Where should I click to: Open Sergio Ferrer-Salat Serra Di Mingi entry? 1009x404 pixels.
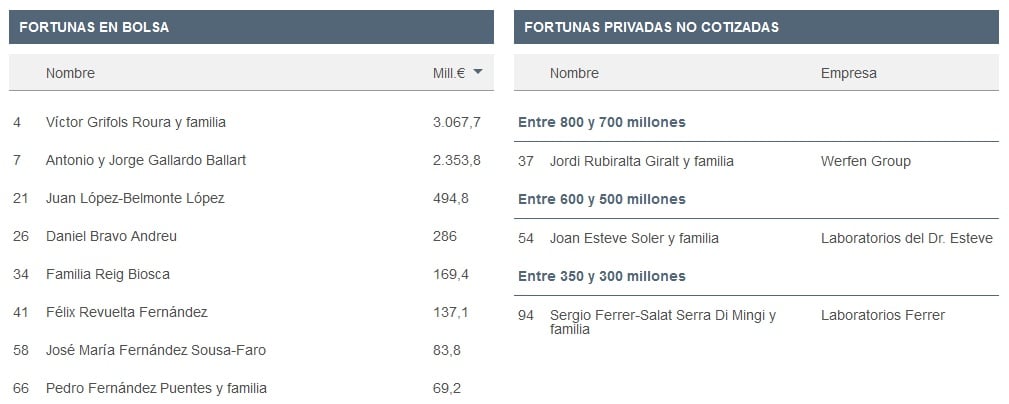pyautogui.click(x=663, y=322)
